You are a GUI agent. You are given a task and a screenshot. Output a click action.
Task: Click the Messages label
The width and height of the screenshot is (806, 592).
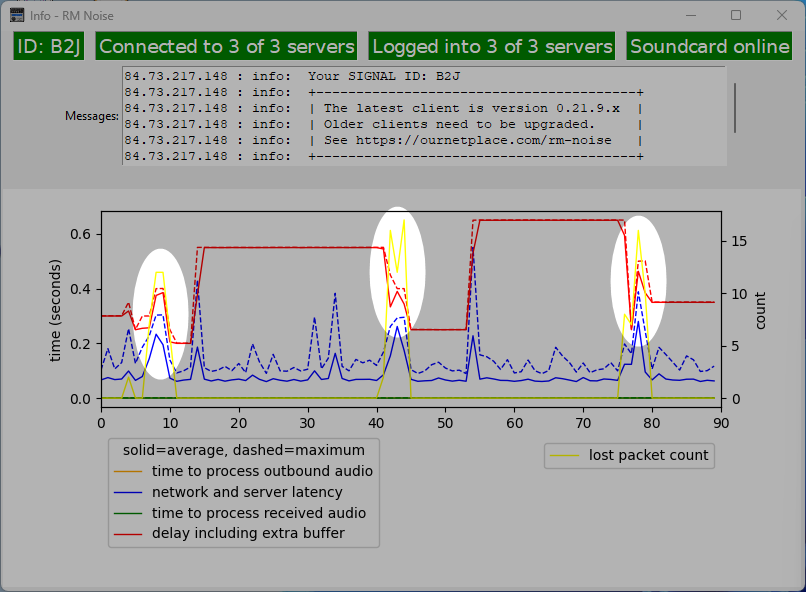[x=91, y=116]
